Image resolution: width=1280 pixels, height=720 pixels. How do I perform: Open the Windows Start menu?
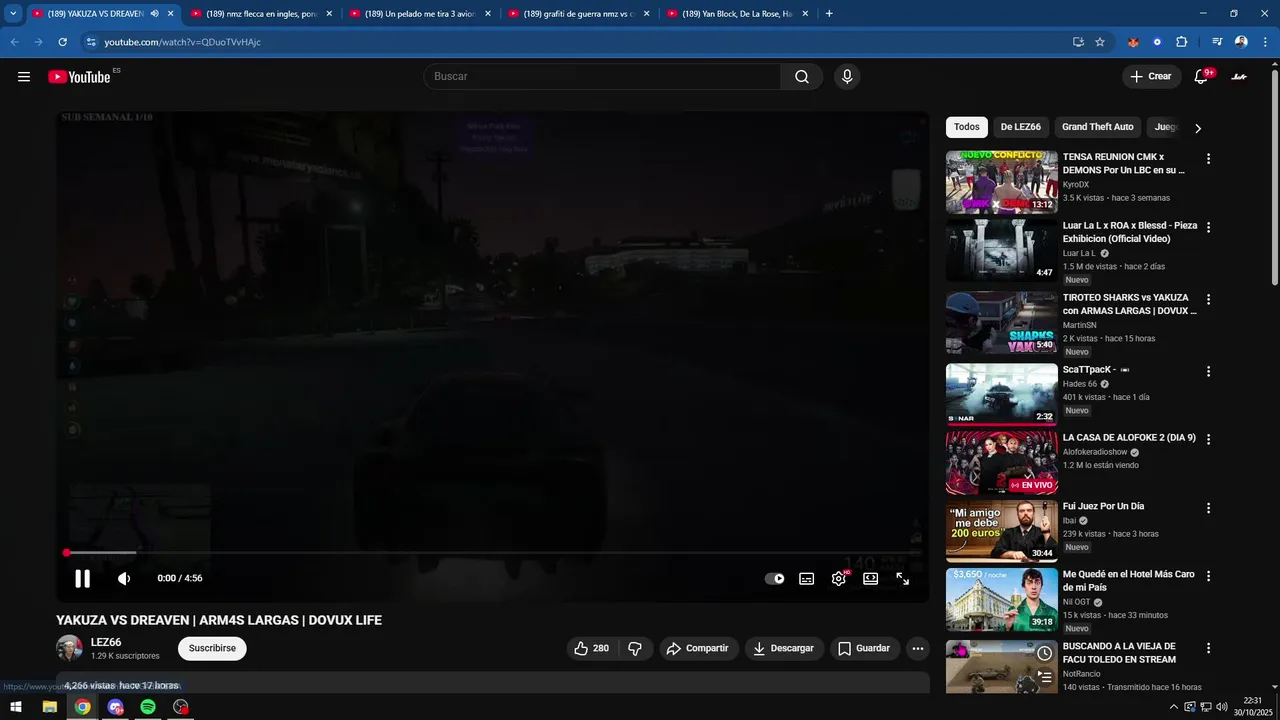[16, 707]
